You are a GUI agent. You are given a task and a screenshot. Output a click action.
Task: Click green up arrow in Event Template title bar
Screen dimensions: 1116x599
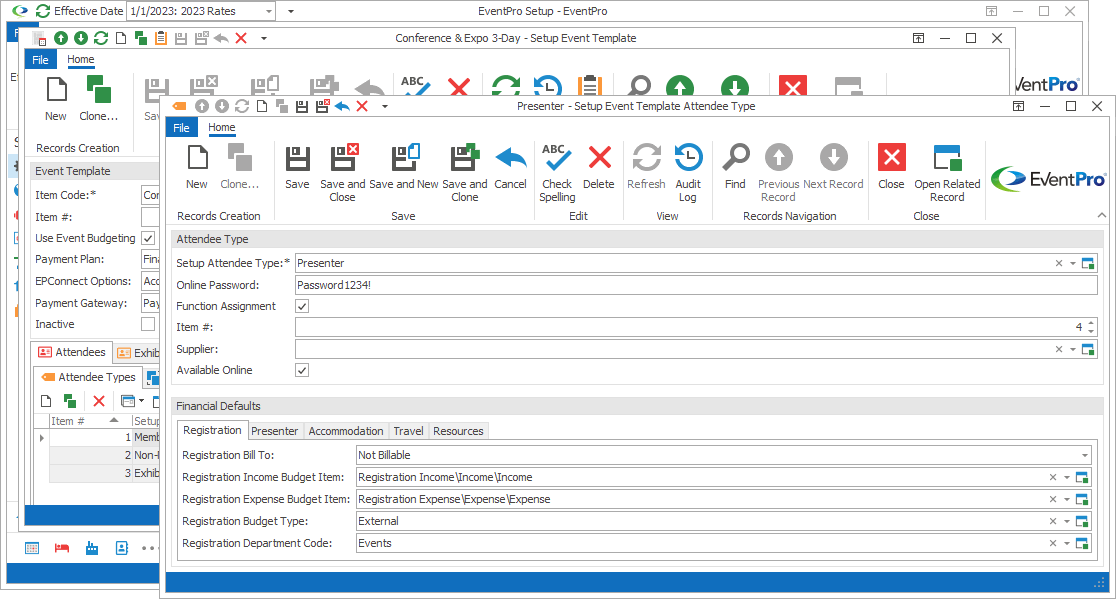(61, 38)
